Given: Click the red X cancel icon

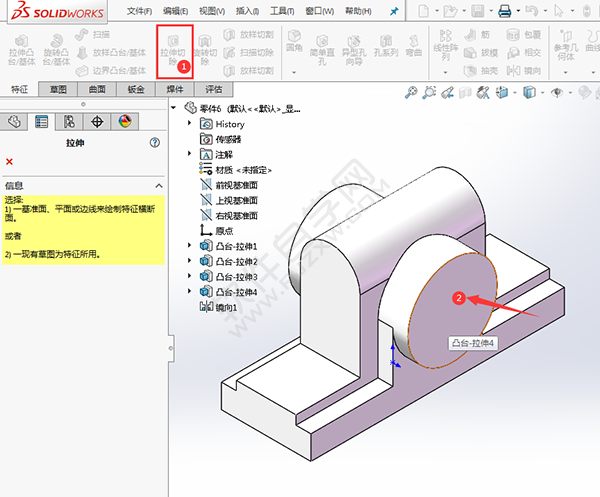Looking at the screenshot, I should 9,162.
